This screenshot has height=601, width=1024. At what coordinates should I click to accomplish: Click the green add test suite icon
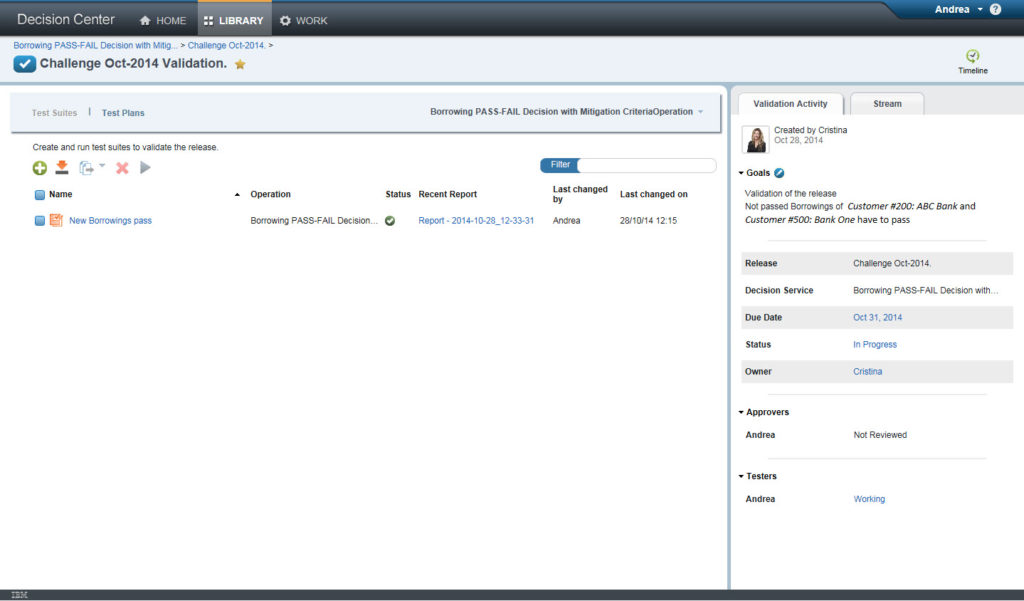(x=40, y=168)
